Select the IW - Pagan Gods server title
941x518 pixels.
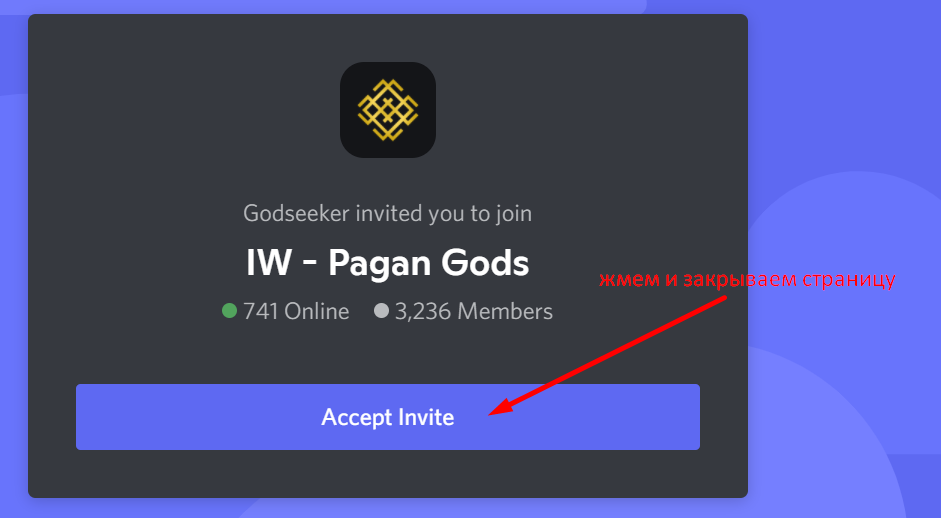pos(388,264)
